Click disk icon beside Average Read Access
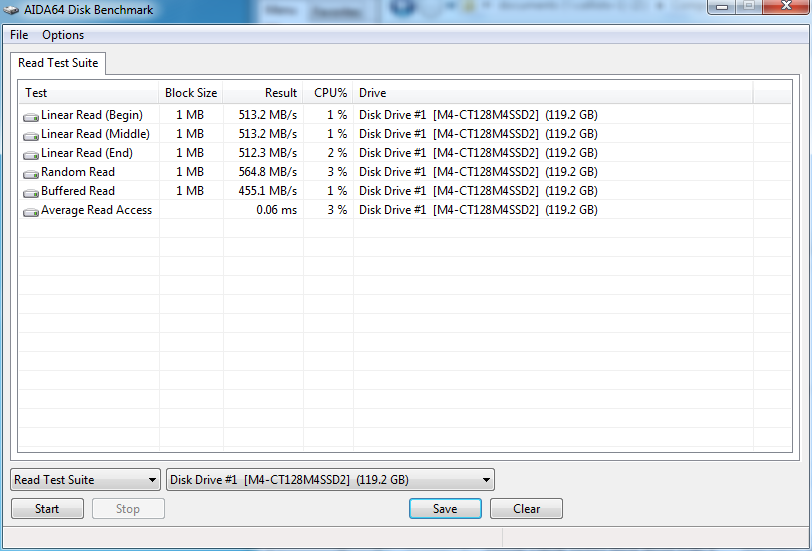 [x=31, y=212]
